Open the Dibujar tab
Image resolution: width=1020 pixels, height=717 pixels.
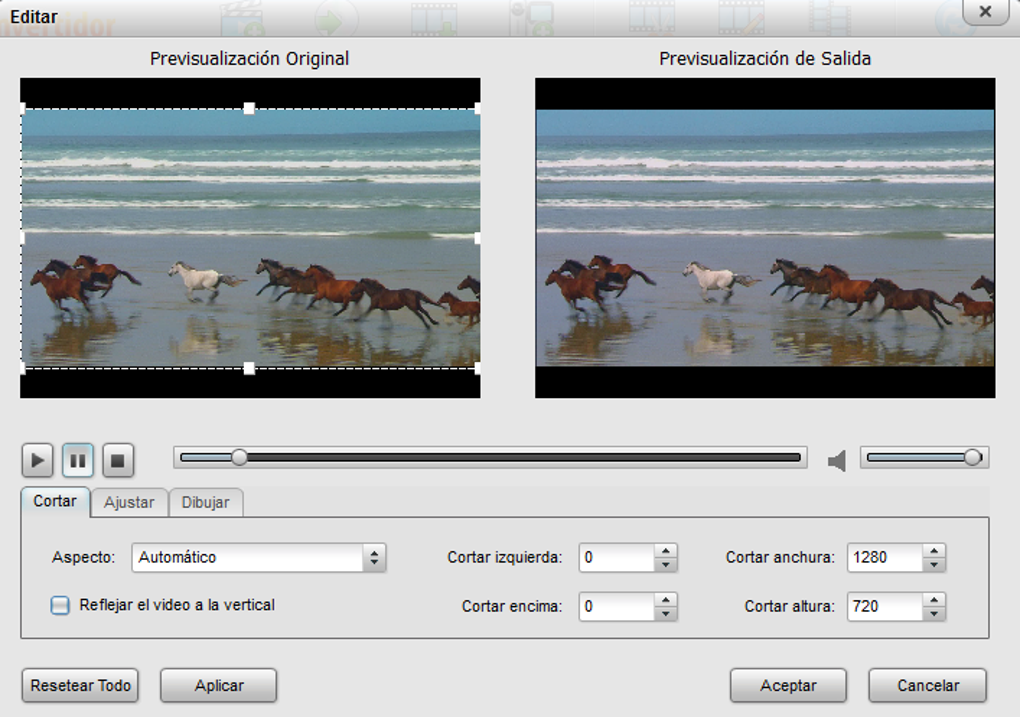205,503
